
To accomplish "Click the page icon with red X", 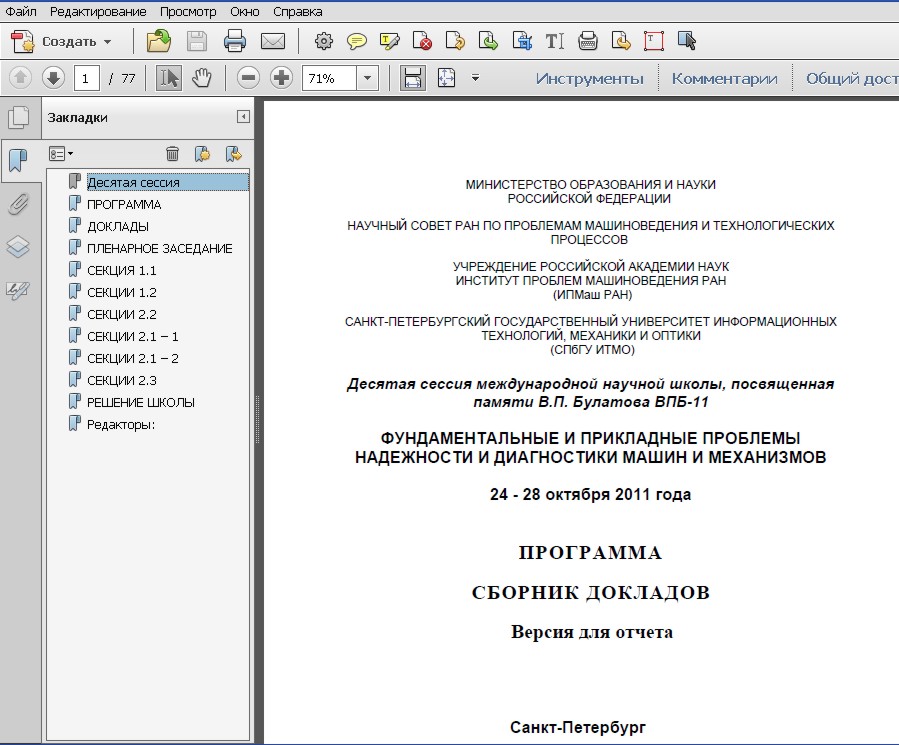I will [422, 41].
